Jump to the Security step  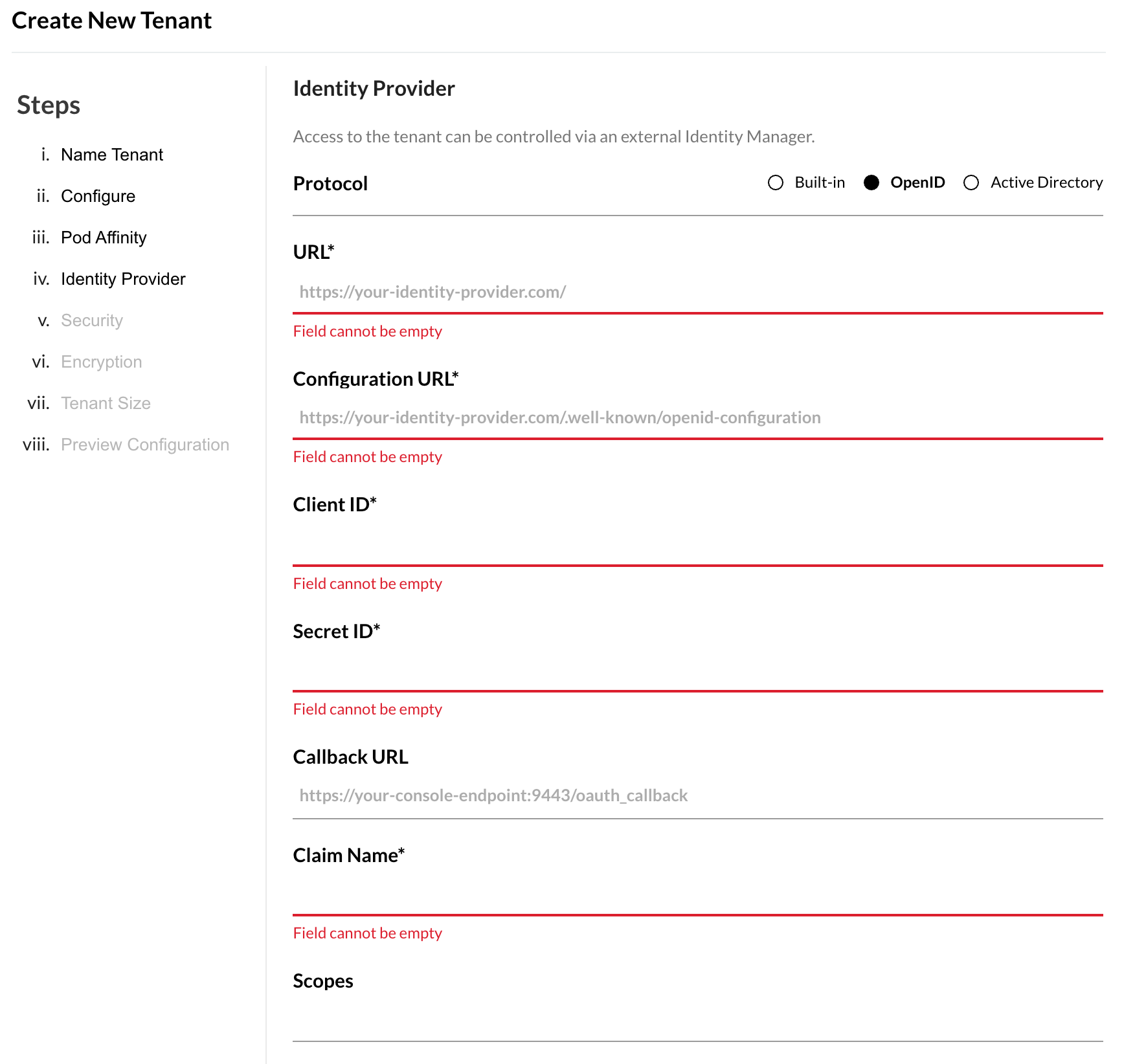(91, 320)
